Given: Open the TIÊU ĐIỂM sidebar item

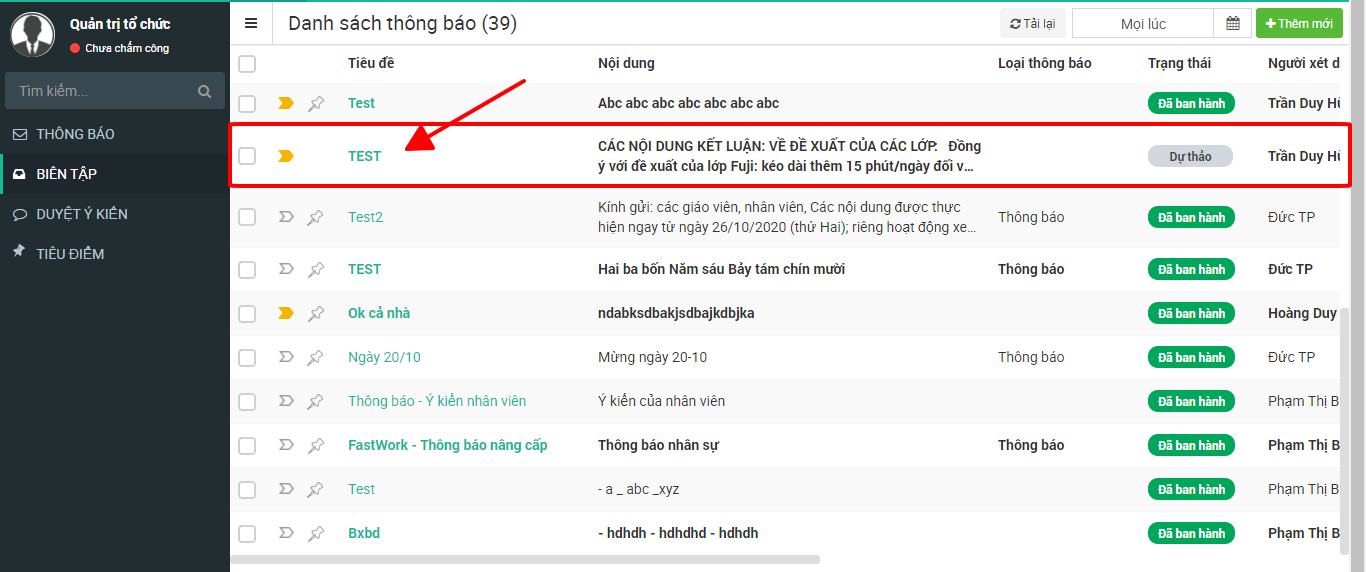Looking at the screenshot, I should (70, 254).
